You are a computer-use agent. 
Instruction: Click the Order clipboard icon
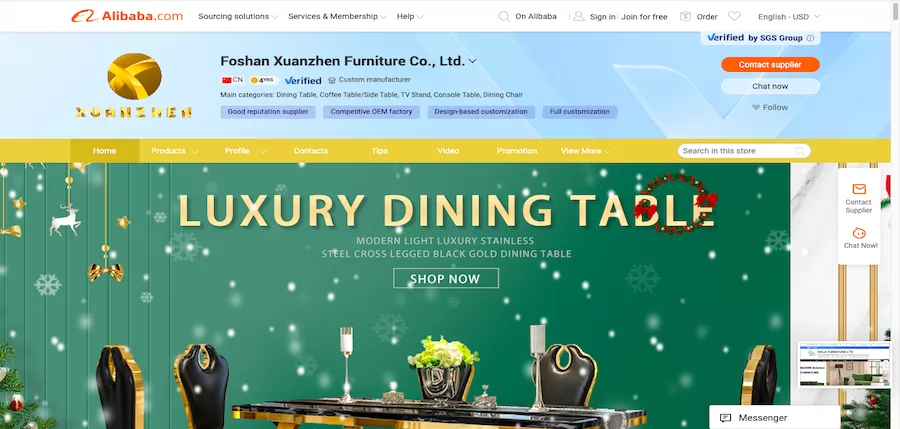[685, 17]
